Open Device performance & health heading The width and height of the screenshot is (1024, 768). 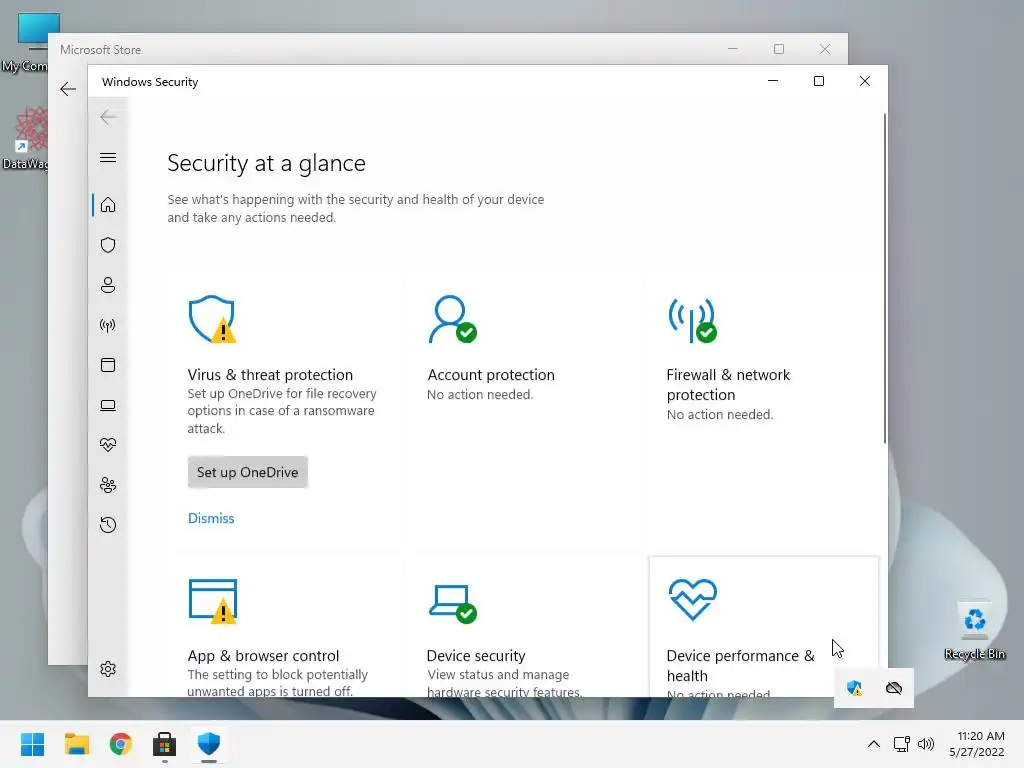741,665
